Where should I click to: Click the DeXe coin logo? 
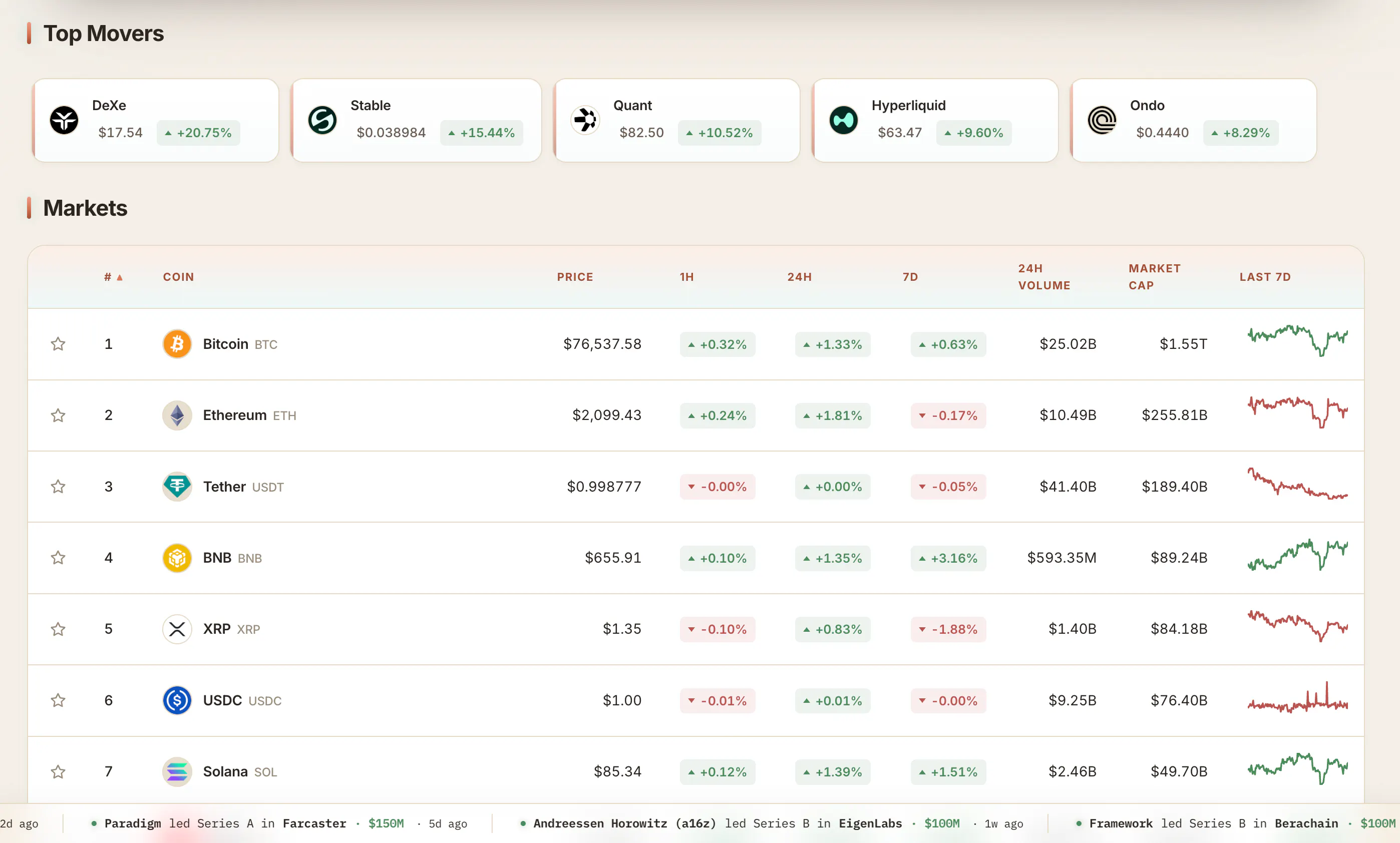click(64, 120)
